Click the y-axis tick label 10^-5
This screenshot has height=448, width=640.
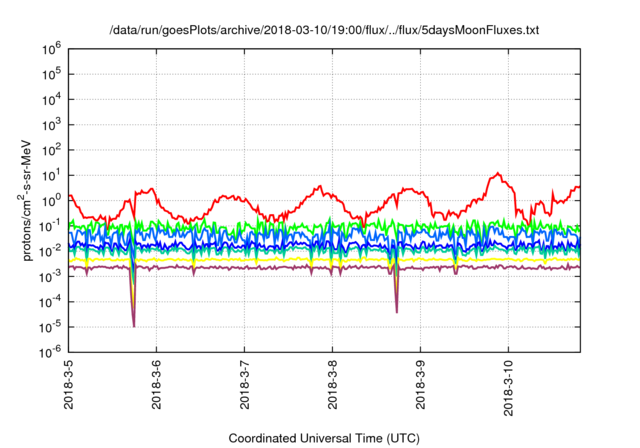click(x=50, y=328)
